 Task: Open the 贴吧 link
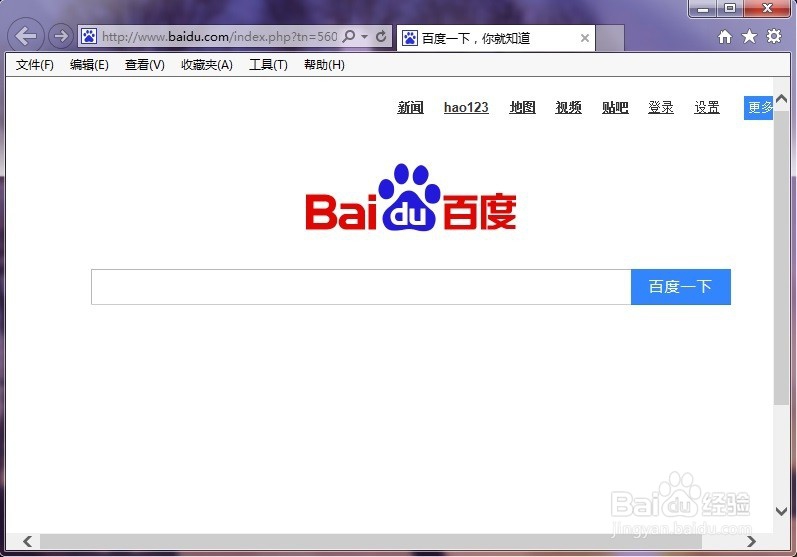pyautogui.click(x=615, y=107)
